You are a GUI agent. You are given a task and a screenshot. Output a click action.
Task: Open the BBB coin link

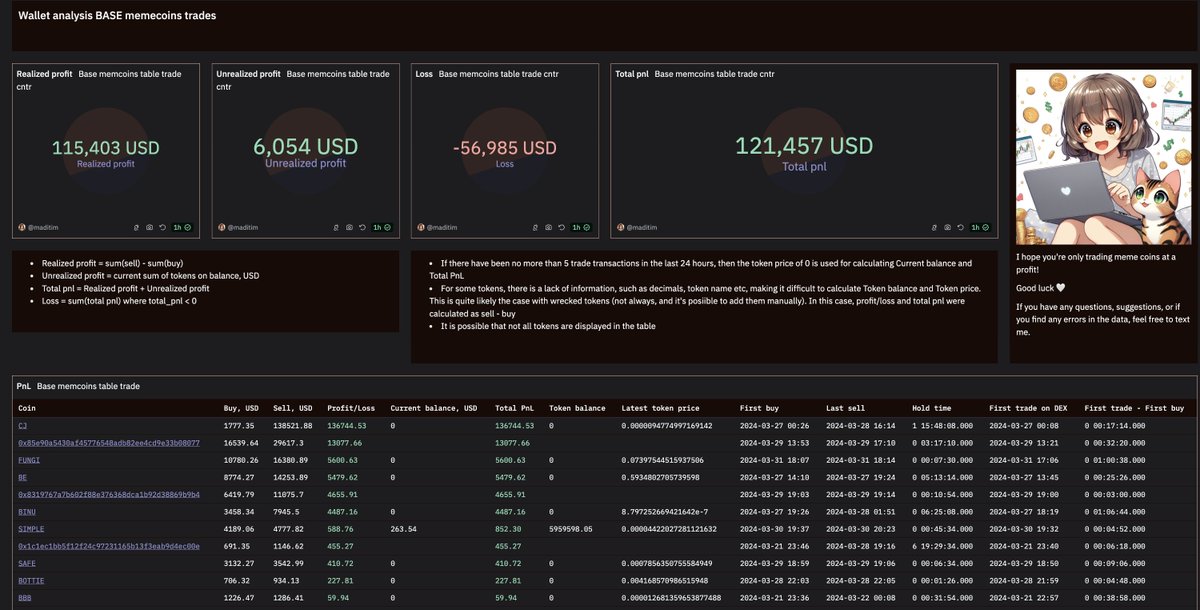[25, 598]
